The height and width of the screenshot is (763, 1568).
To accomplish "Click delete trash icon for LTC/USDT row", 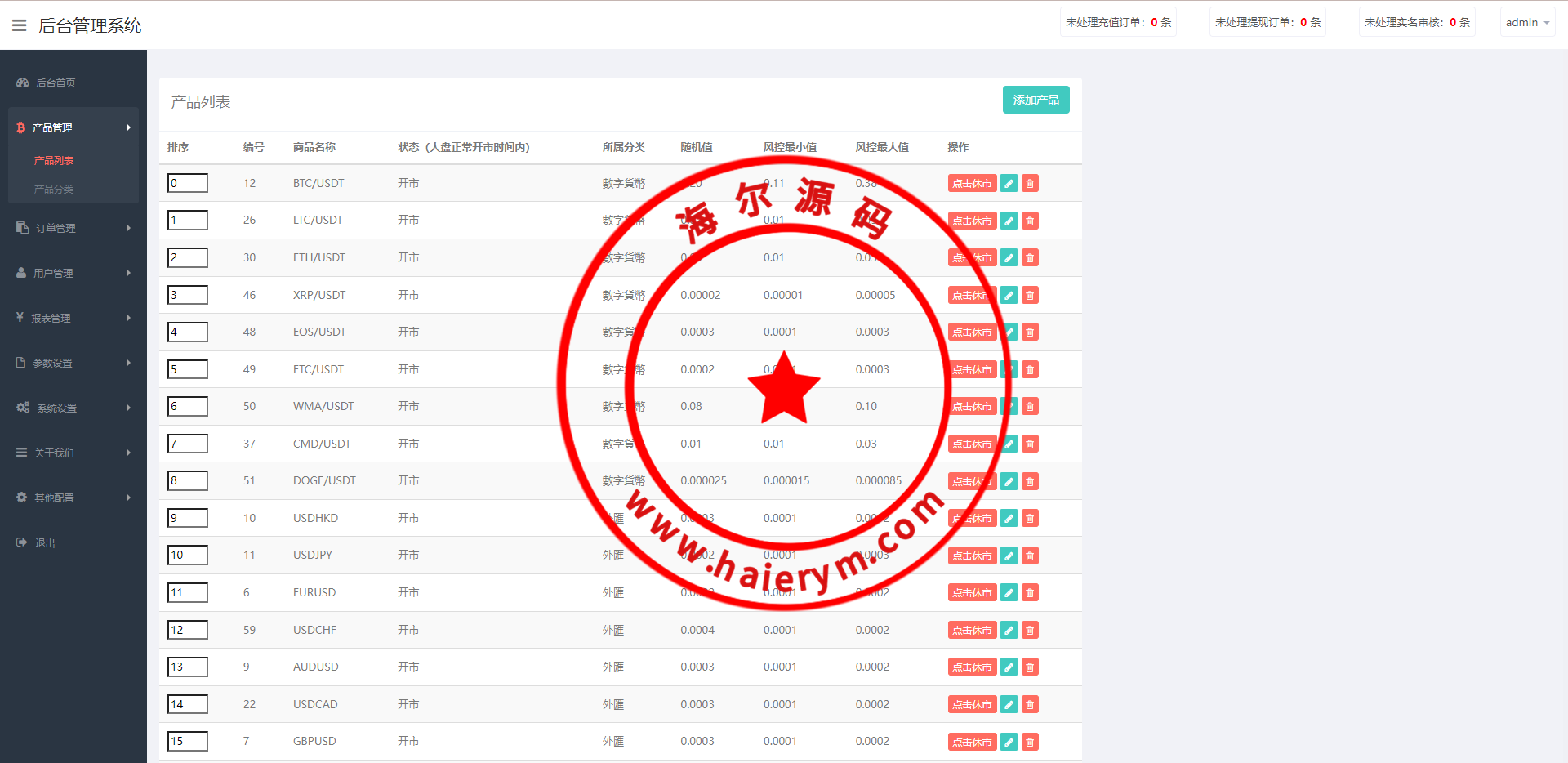I will (1030, 221).
